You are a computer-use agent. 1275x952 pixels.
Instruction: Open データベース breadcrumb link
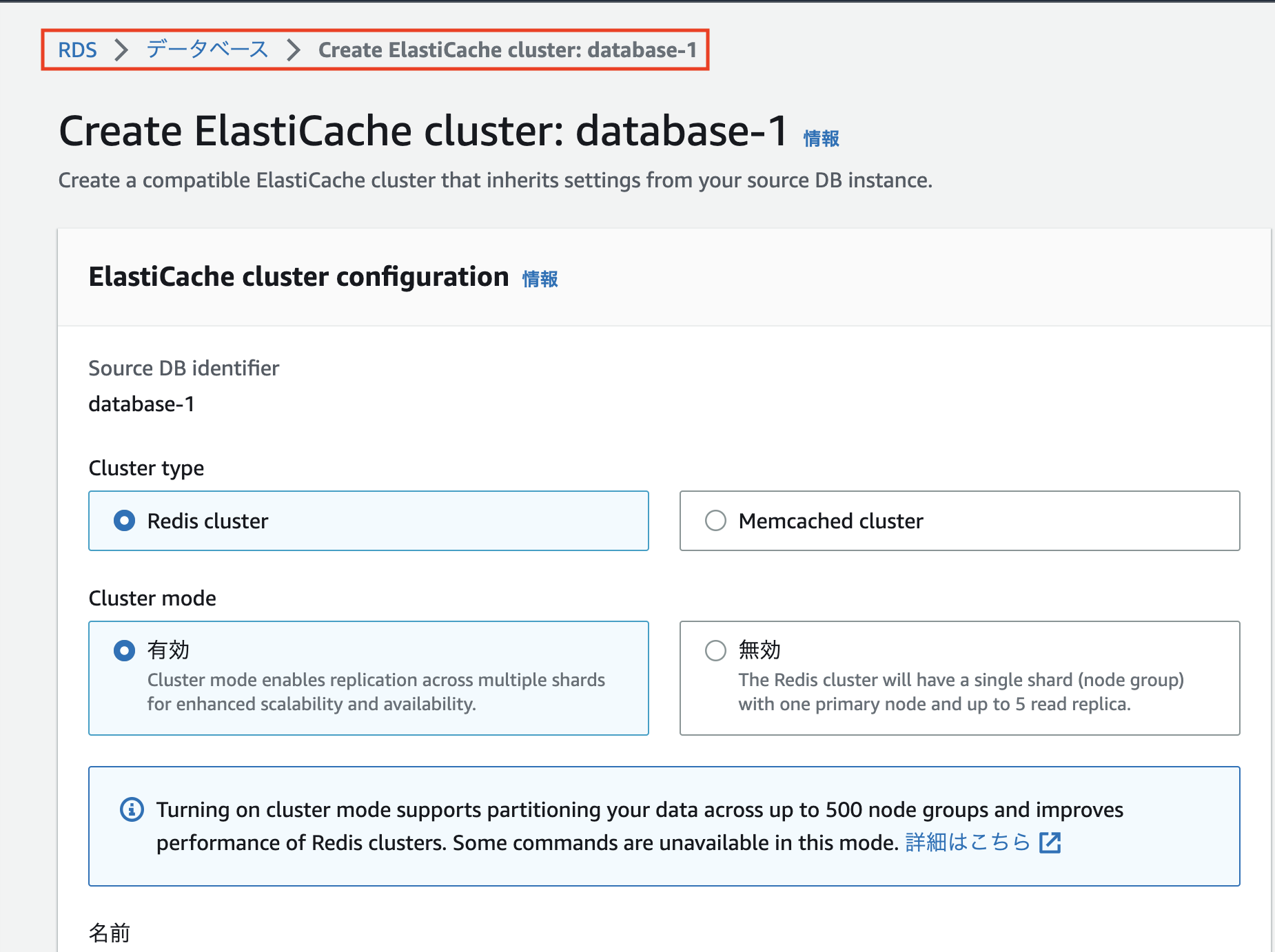coord(206,49)
